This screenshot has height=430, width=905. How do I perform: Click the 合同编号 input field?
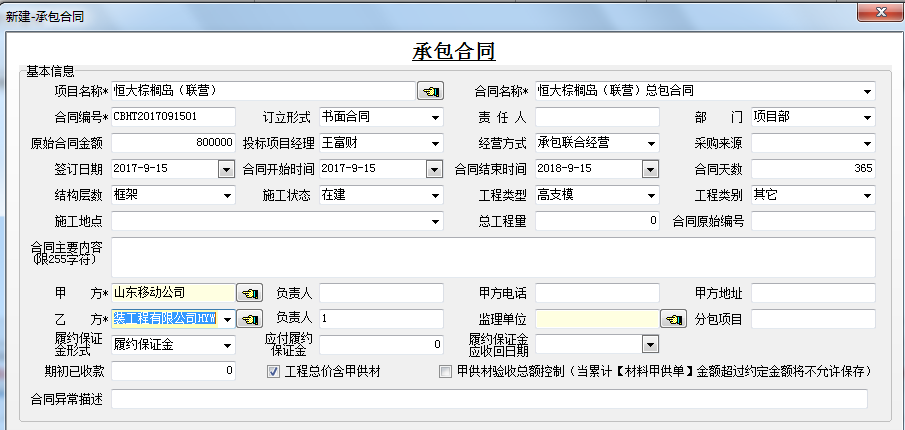173,117
